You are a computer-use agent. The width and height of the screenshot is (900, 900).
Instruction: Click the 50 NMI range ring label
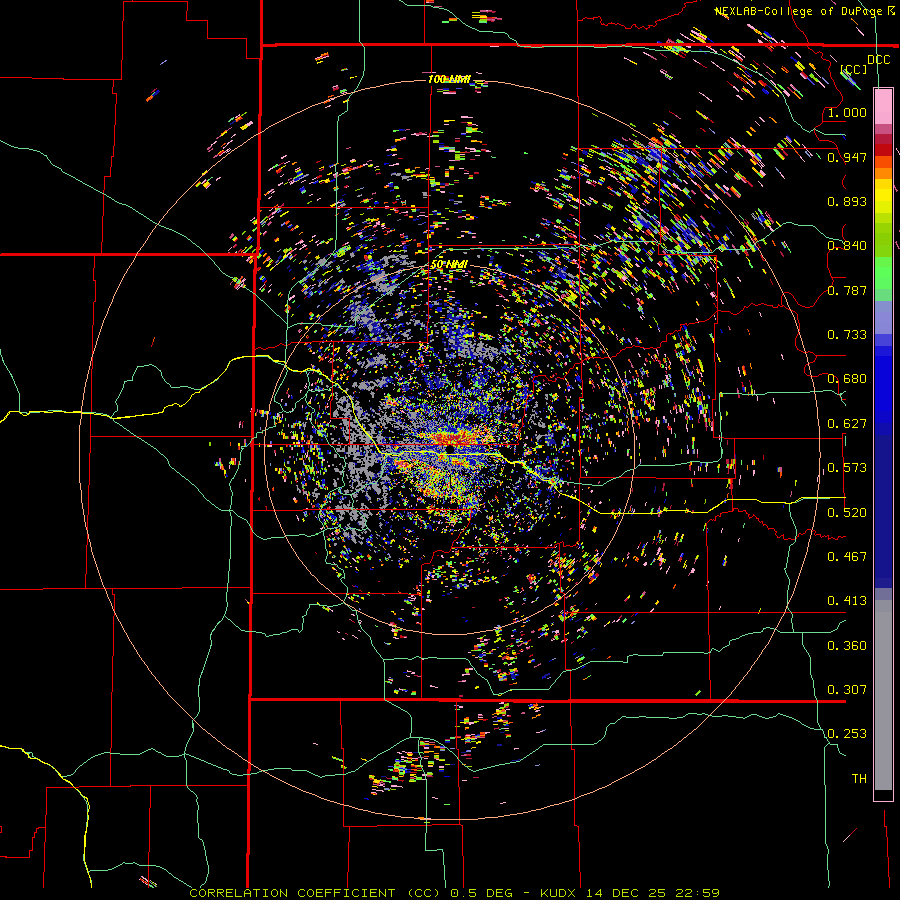(x=449, y=264)
